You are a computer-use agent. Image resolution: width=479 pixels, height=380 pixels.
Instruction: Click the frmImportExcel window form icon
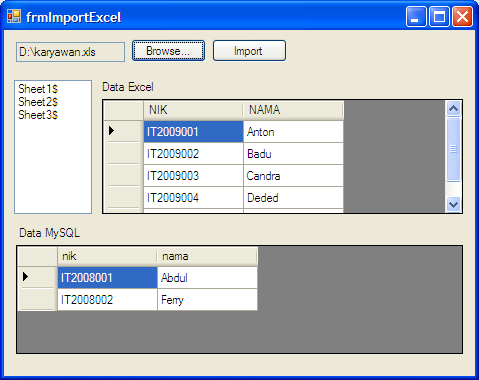click(14, 16)
